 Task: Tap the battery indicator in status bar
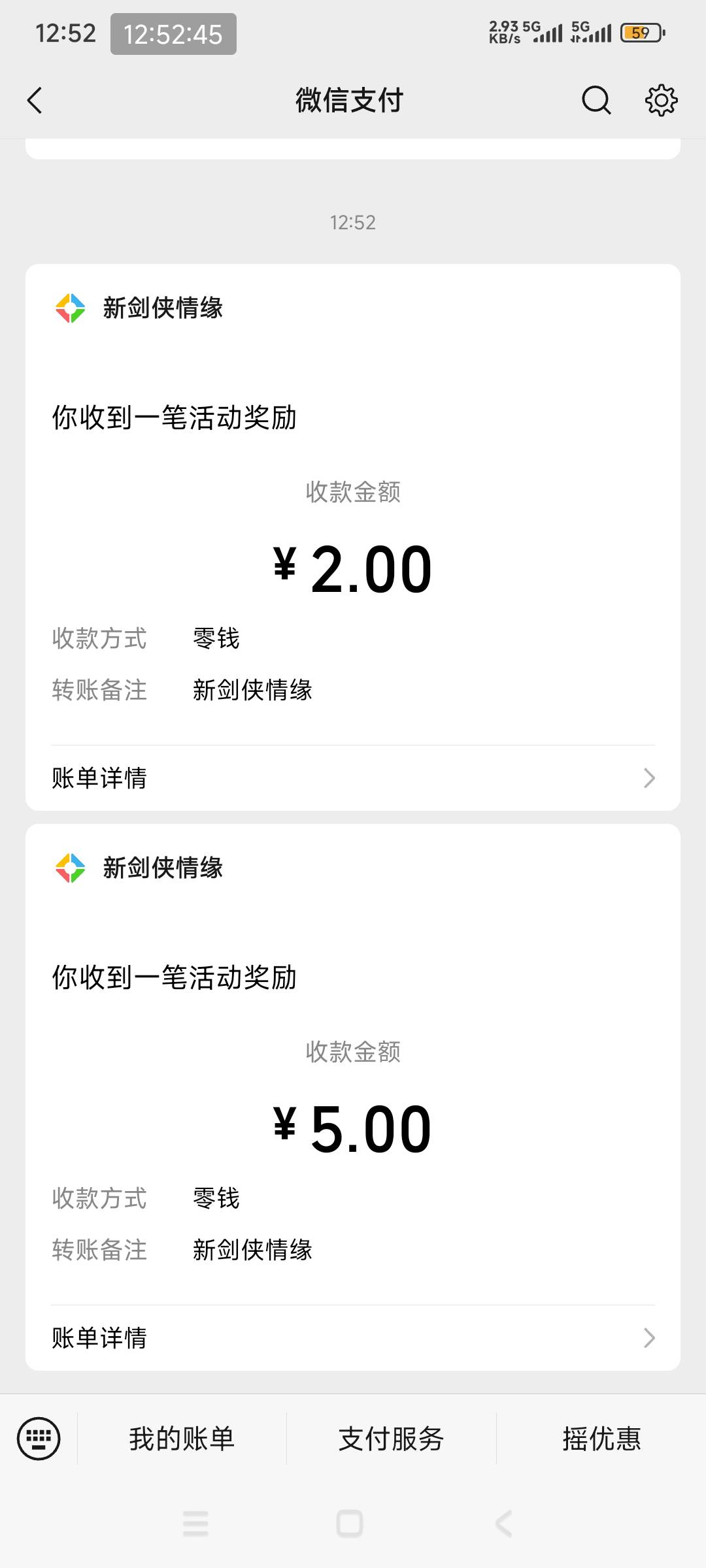[643, 33]
